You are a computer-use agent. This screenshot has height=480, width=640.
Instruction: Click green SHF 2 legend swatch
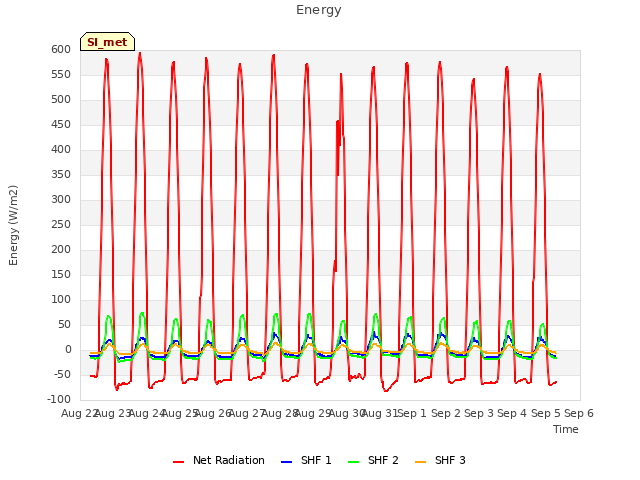[x=353, y=462]
